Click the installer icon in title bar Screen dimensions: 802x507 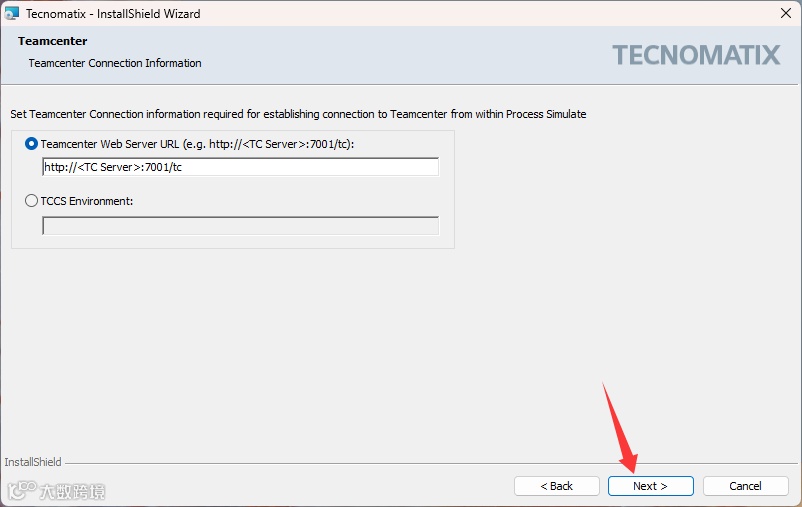point(11,13)
